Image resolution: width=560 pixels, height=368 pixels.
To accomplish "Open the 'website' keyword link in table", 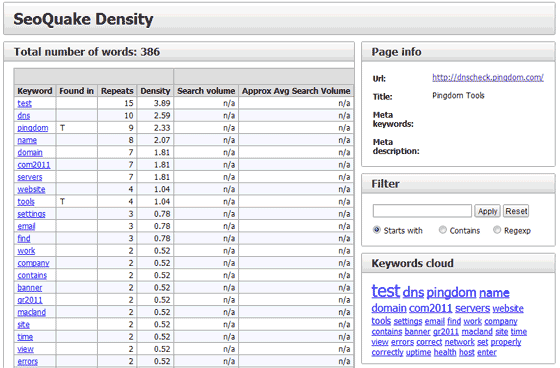I will (31, 189).
